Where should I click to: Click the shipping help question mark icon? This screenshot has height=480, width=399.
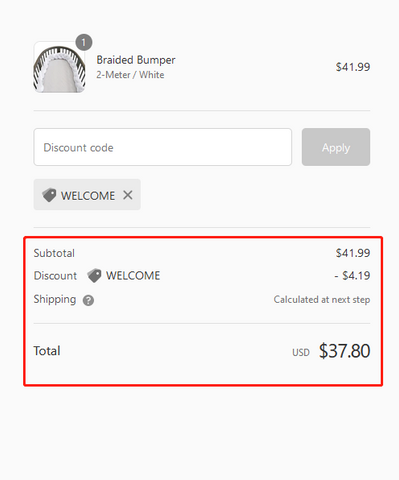point(88,300)
